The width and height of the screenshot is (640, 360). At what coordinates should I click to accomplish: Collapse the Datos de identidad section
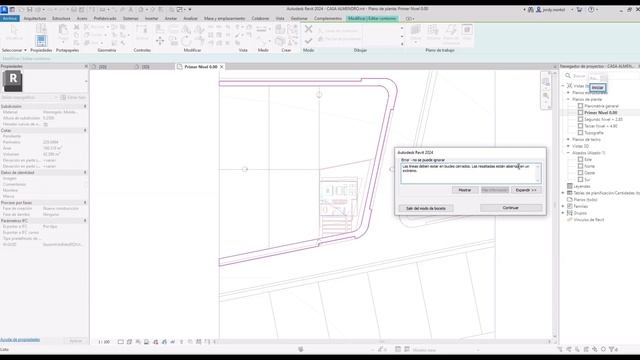pos(85,173)
